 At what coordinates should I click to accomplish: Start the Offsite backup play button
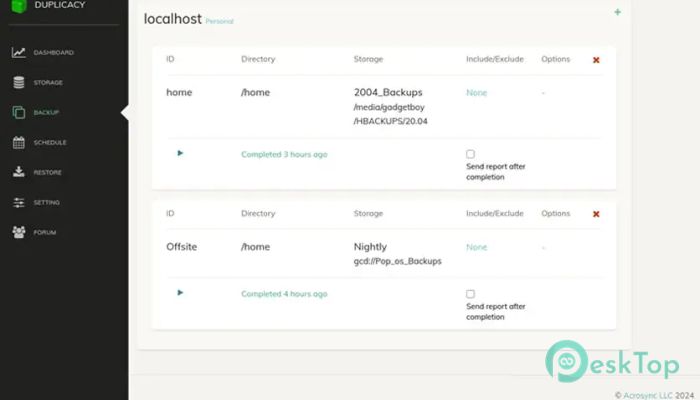tap(180, 293)
